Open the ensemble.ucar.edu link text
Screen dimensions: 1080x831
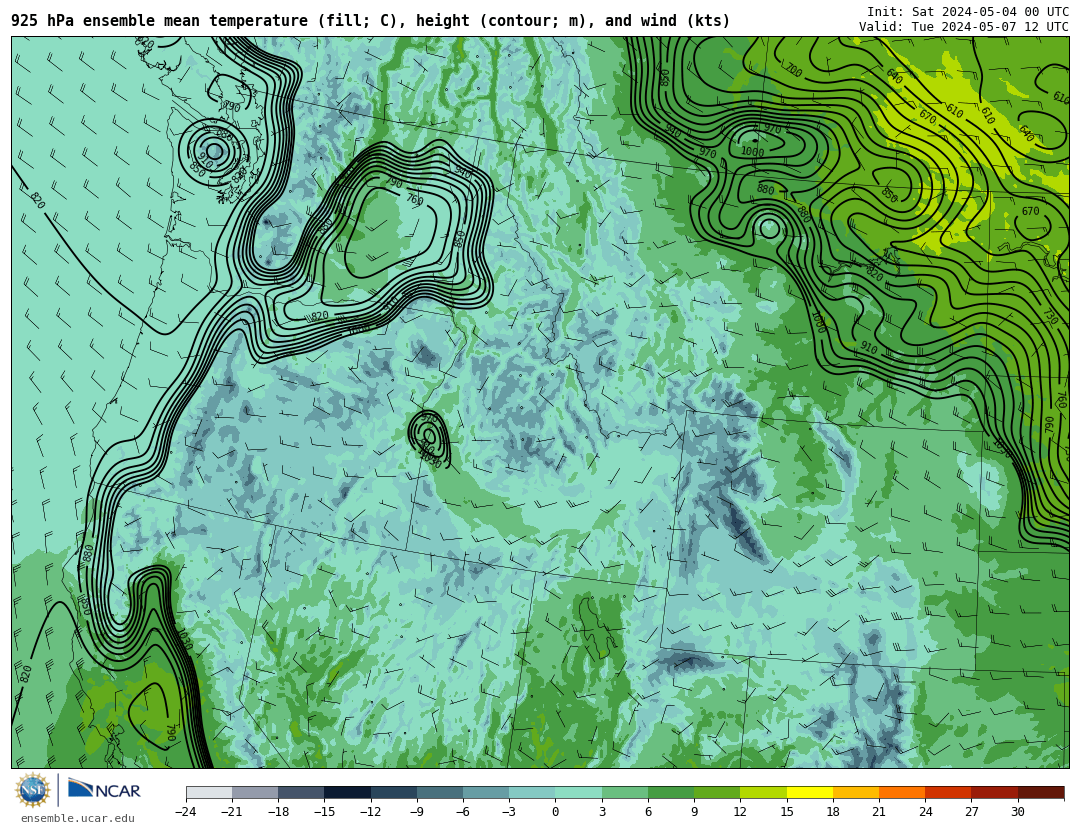[x=78, y=819]
